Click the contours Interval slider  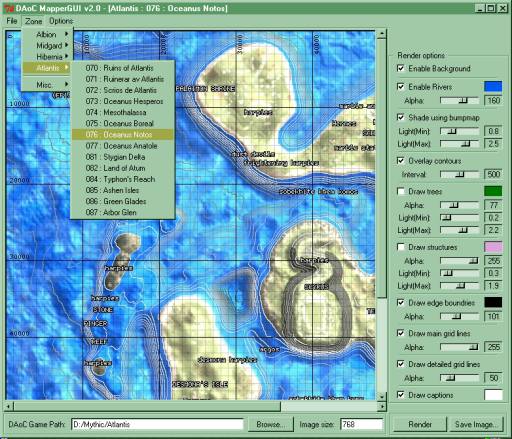[x=459, y=174]
